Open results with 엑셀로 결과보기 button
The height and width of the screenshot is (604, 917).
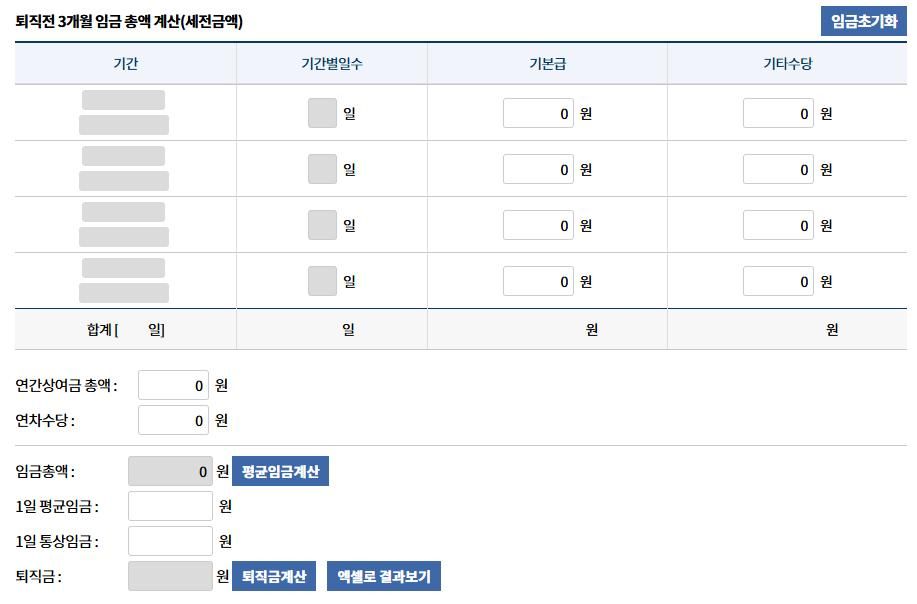pyautogui.click(x=384, y=576)
